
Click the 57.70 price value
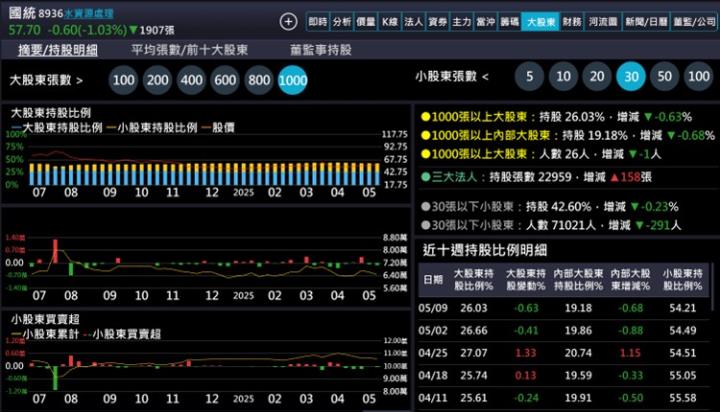24,30
